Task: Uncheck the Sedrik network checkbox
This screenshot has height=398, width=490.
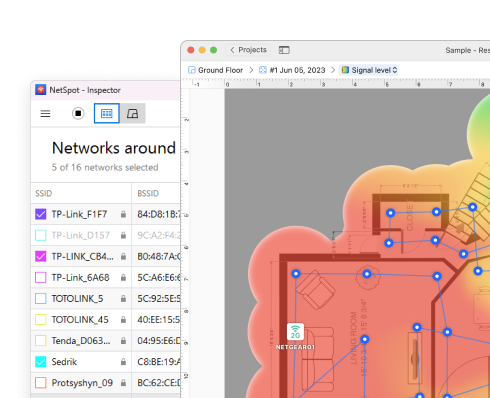Action: pos(41,362)
